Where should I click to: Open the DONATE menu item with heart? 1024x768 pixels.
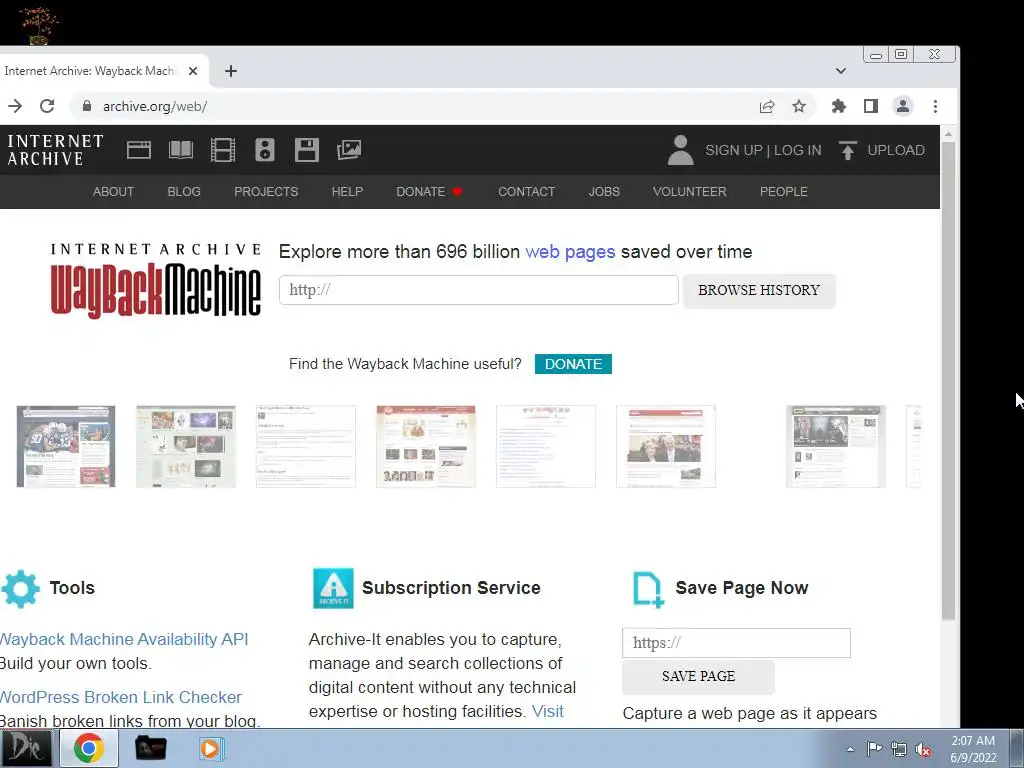(x=429, y=192)
